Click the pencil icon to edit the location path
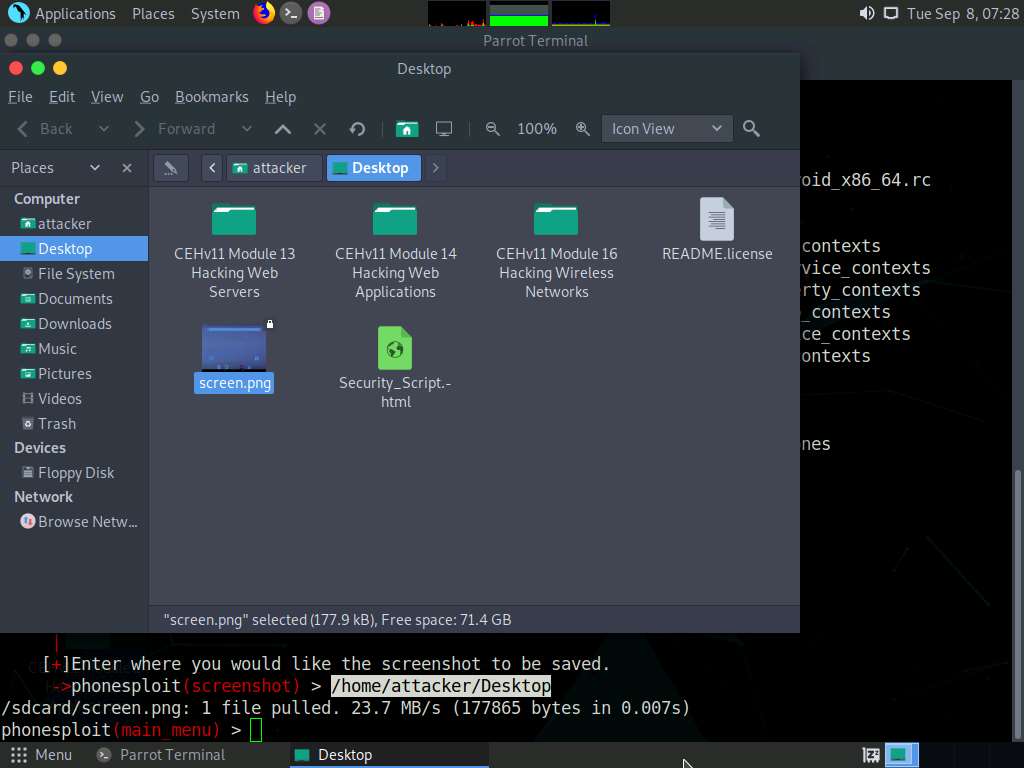This screenshot has height=768, width=1024. [170, 167]
